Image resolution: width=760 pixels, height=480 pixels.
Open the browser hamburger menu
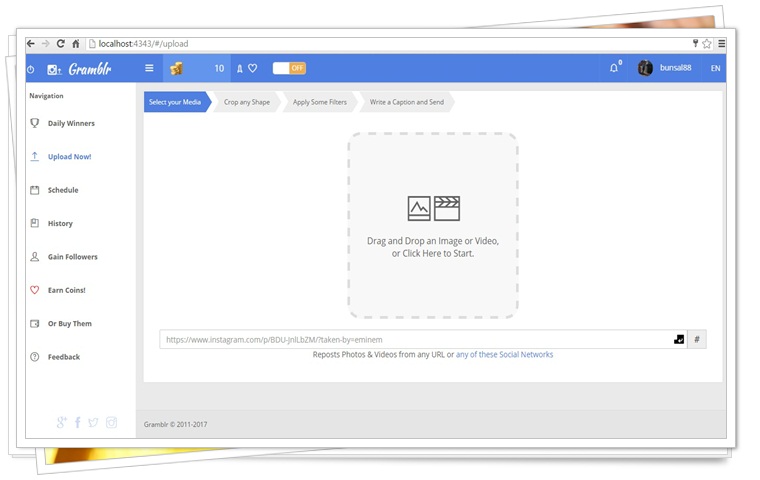coord(722,44)
